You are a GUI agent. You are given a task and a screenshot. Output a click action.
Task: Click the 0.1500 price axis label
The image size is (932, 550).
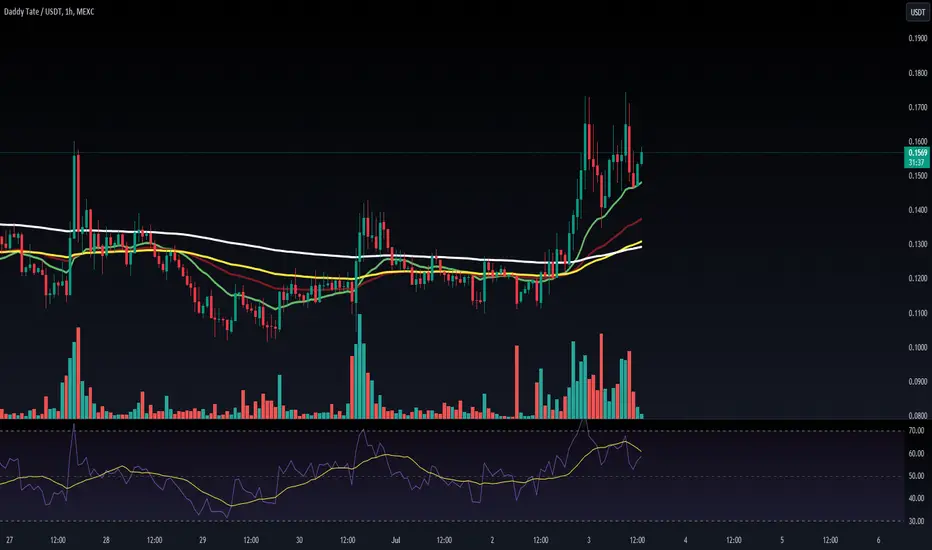[x=918, y=176]
